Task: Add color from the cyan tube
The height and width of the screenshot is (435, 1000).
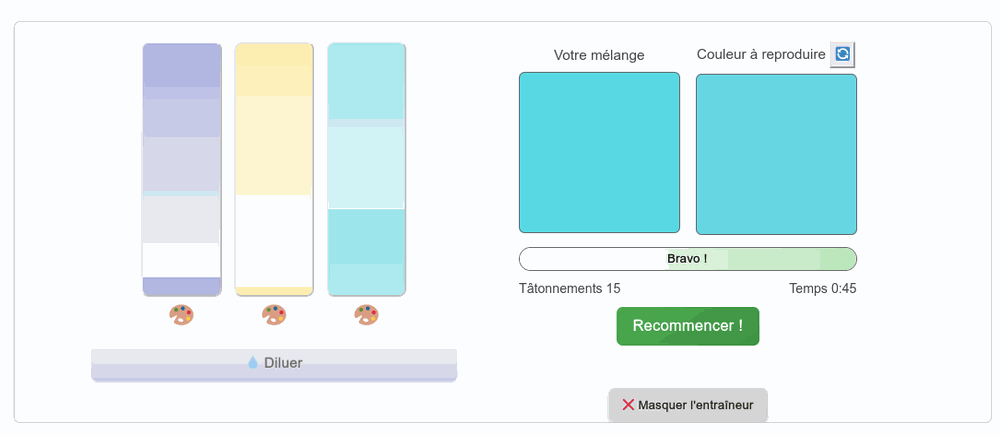Action: pyautogui.click(x=366, y=170)
